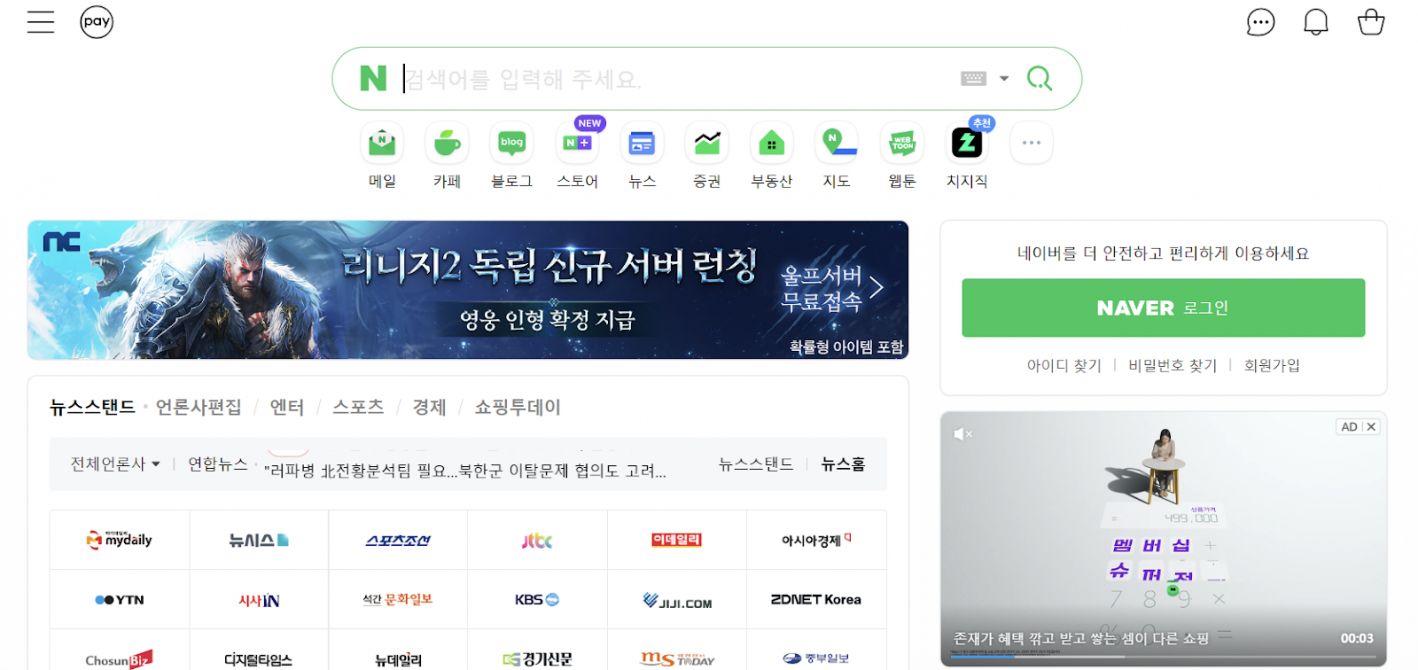1418x670 pixels.
Task: Open mydaily press logo
Action: pos(119,540)
